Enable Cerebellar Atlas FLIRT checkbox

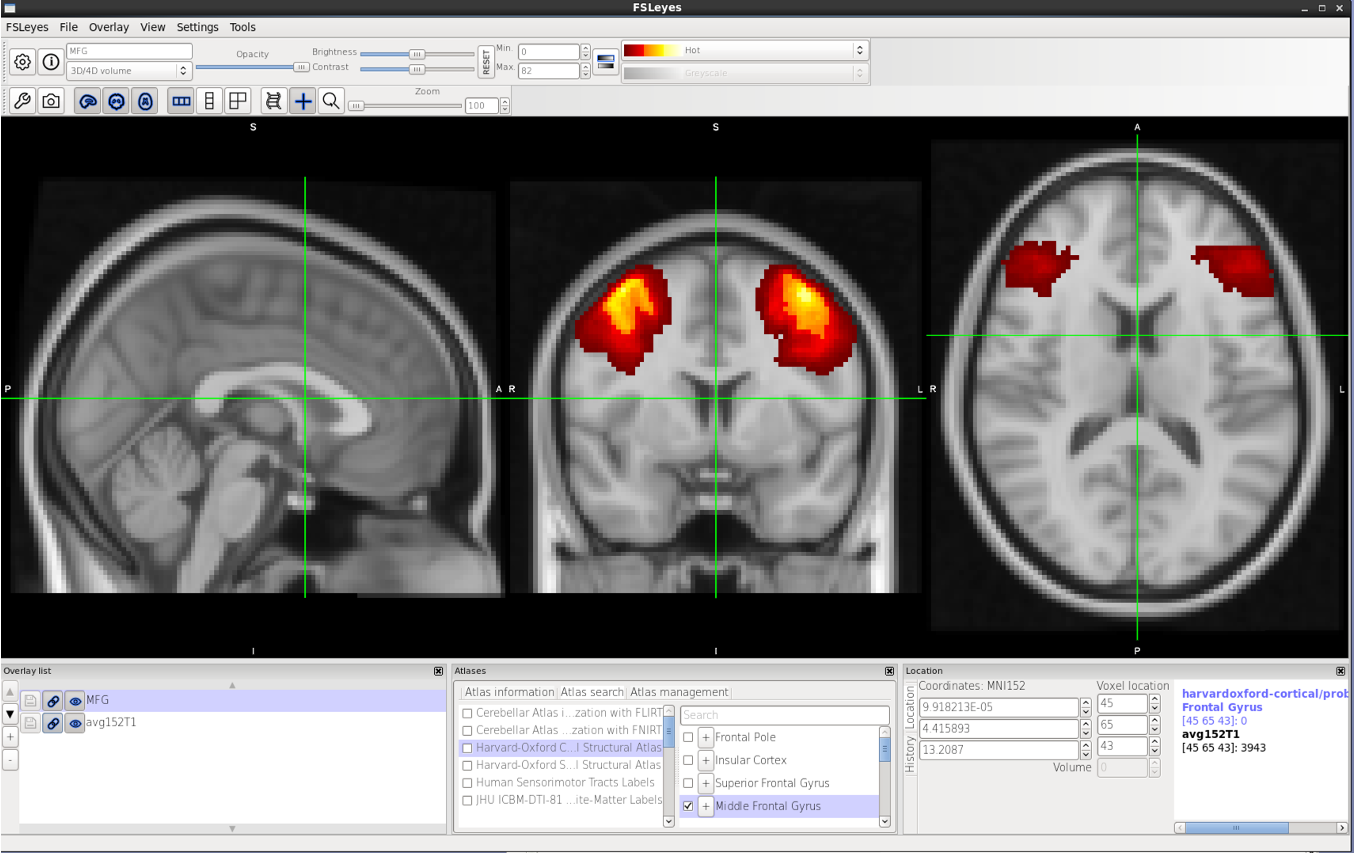pyautogui.click(x=467, y=713)
